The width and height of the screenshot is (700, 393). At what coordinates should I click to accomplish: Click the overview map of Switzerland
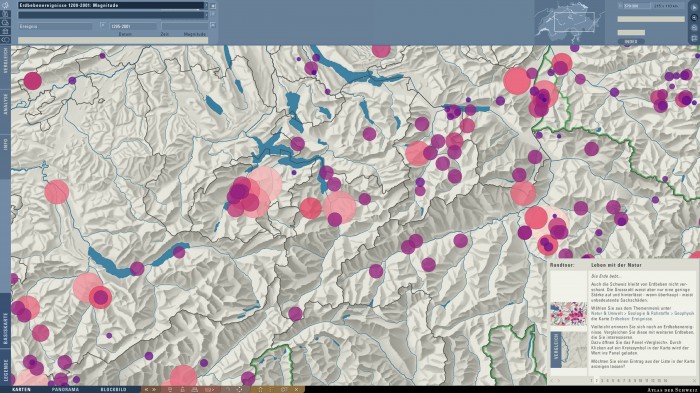(x=569, y=21)
